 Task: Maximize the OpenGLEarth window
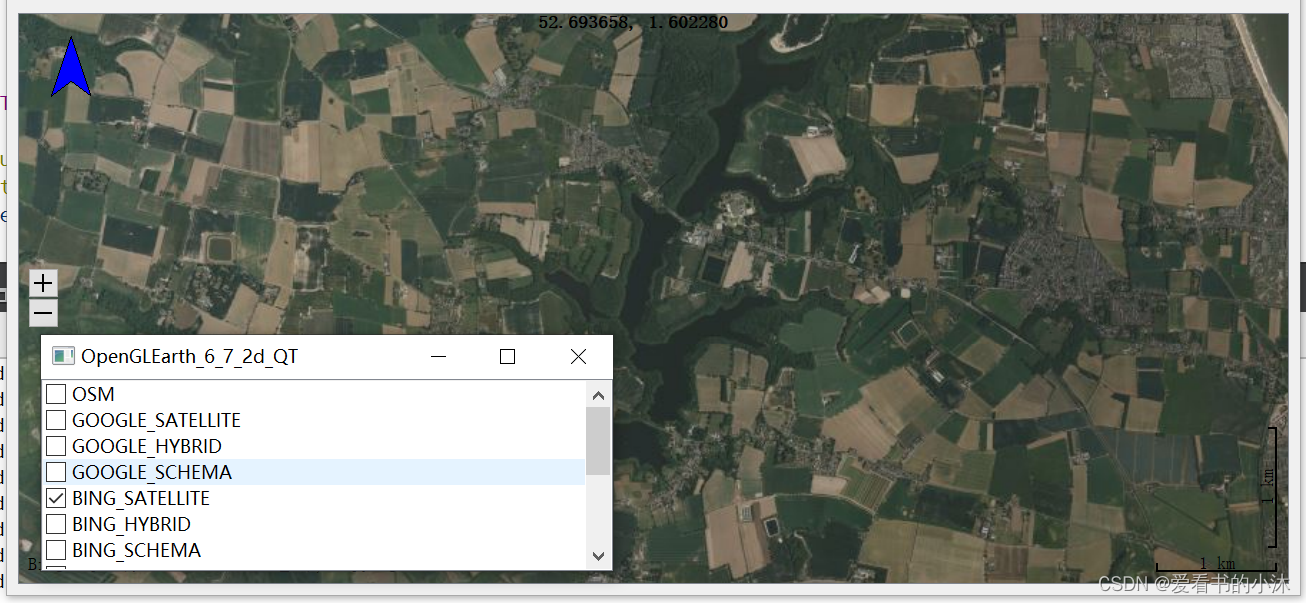[x=507, y=356]
